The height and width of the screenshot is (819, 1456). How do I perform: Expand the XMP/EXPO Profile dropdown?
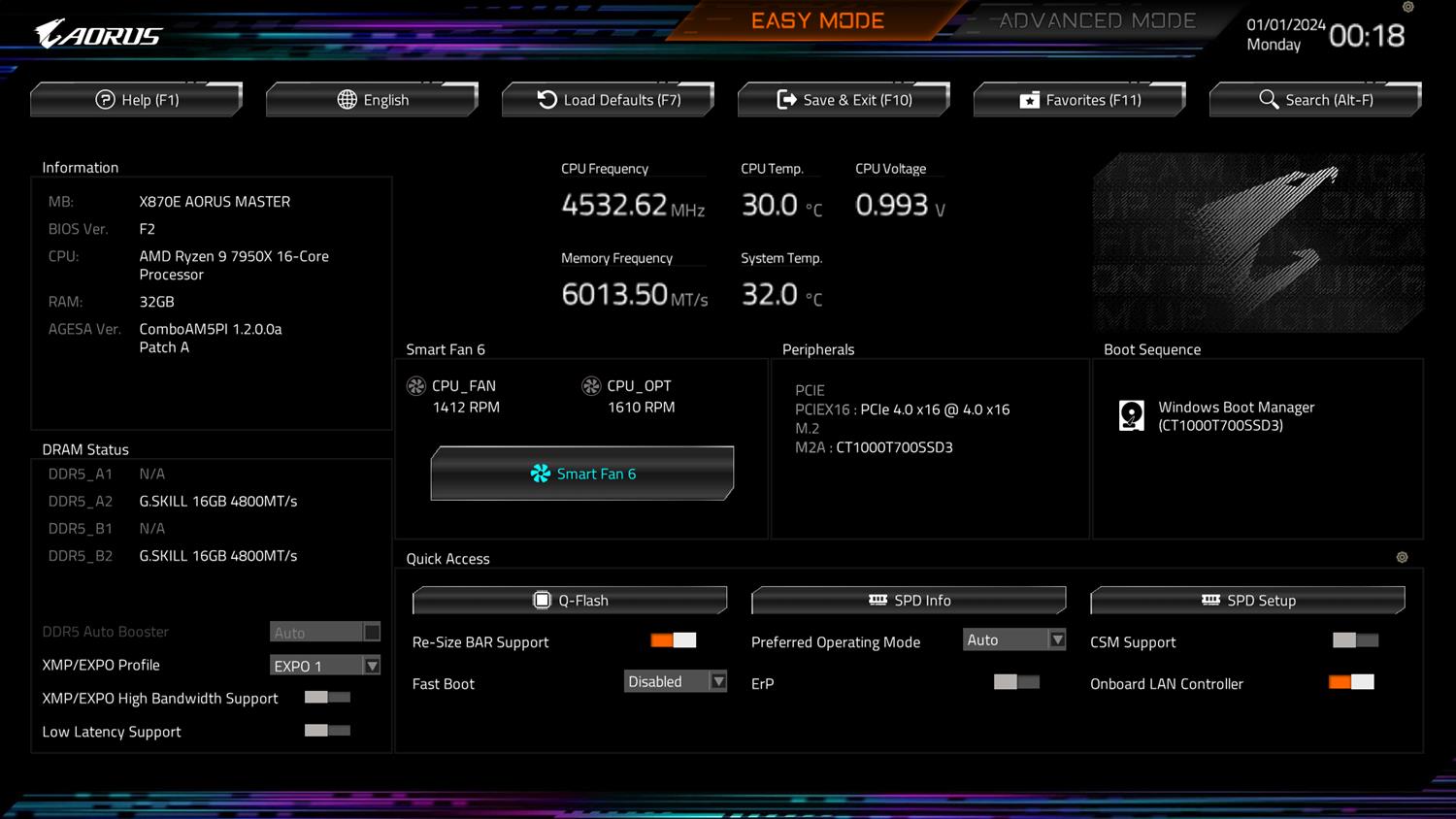point(371,666)
